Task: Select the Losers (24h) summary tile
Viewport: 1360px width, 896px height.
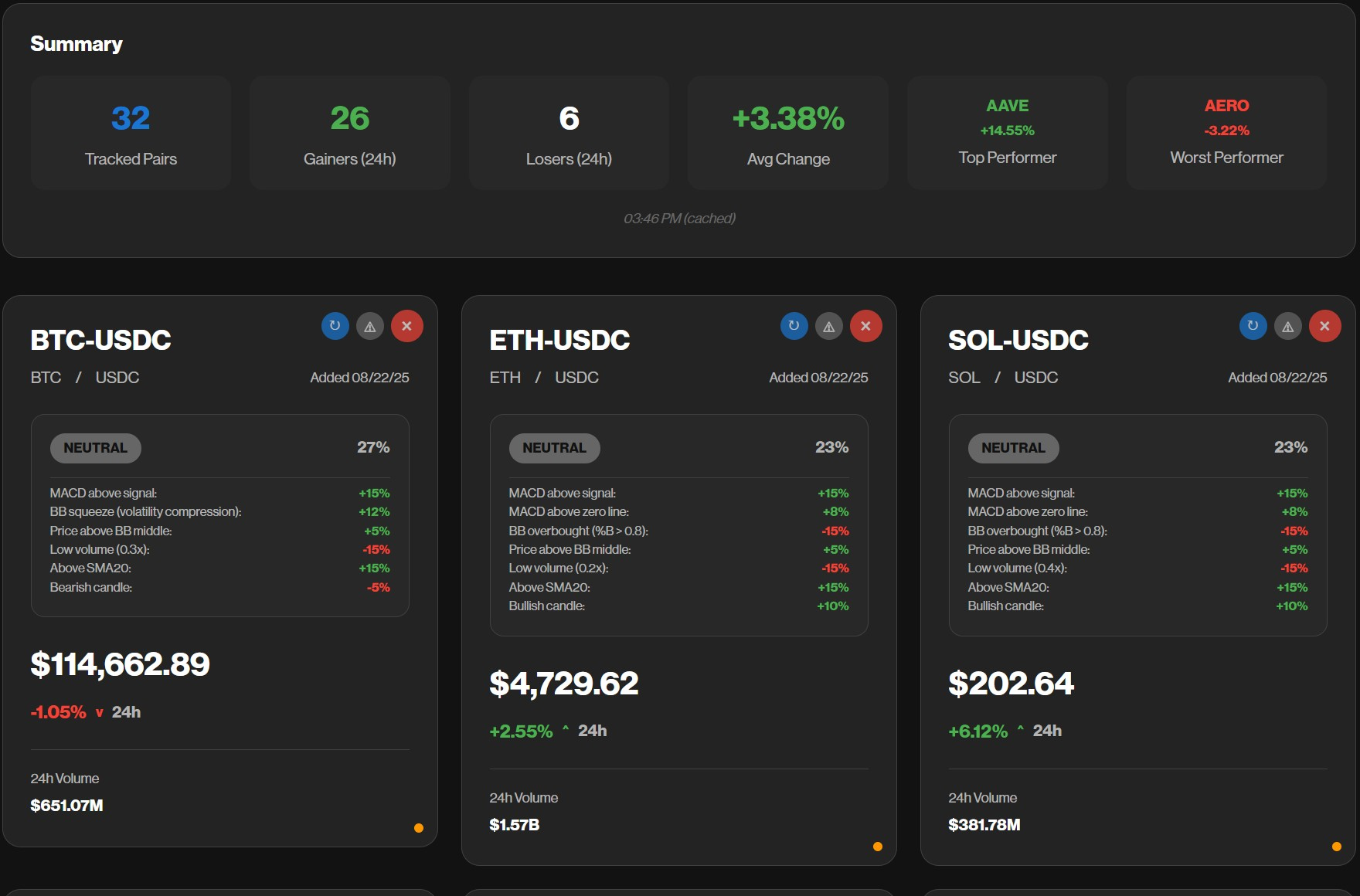Action: 569,132
